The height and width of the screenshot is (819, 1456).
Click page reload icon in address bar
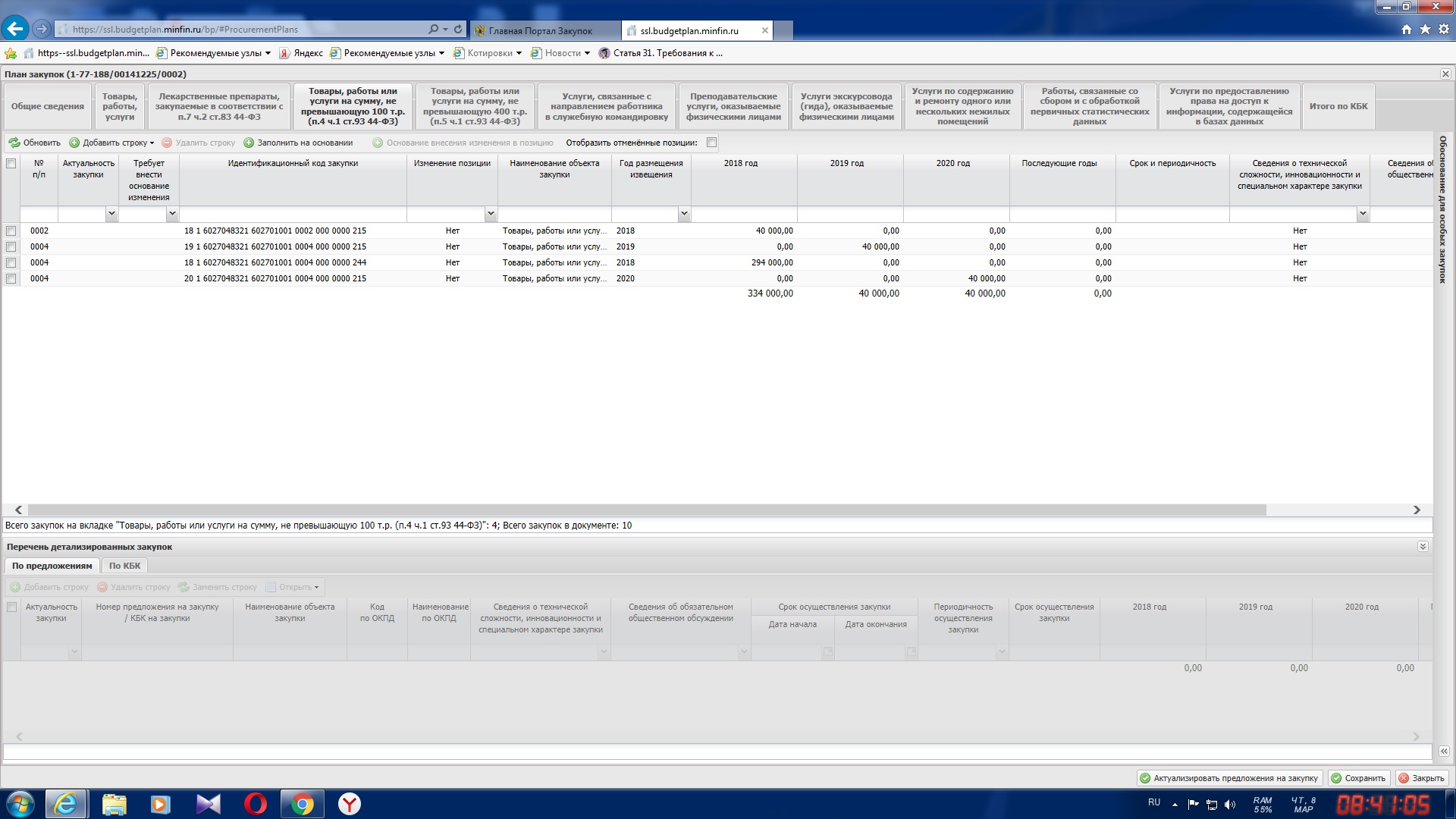point(458,30)
